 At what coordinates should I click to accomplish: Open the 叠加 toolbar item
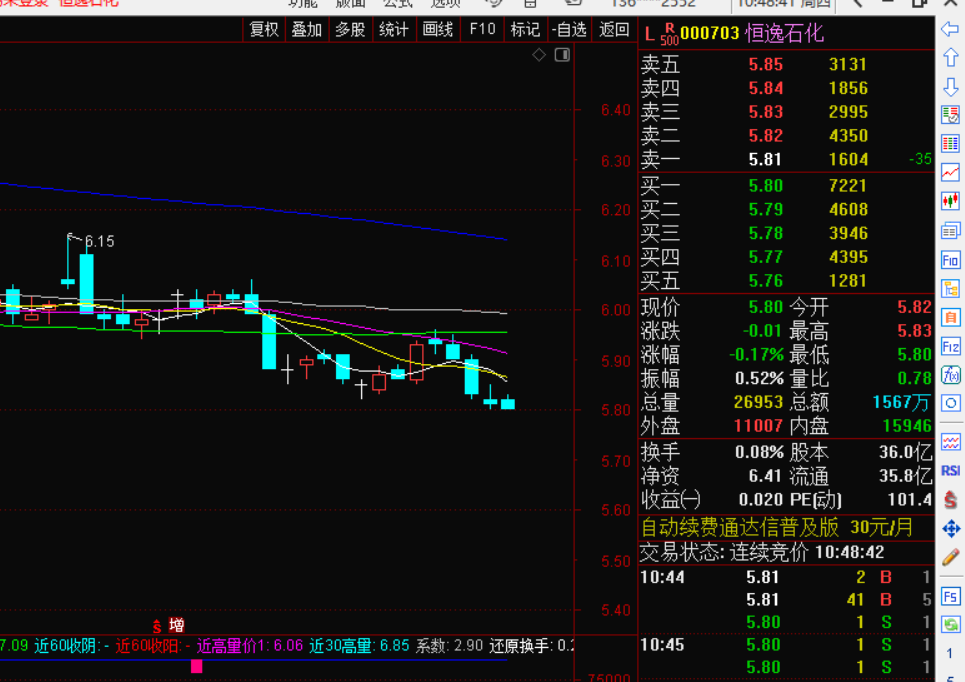(x=306, y=29)
